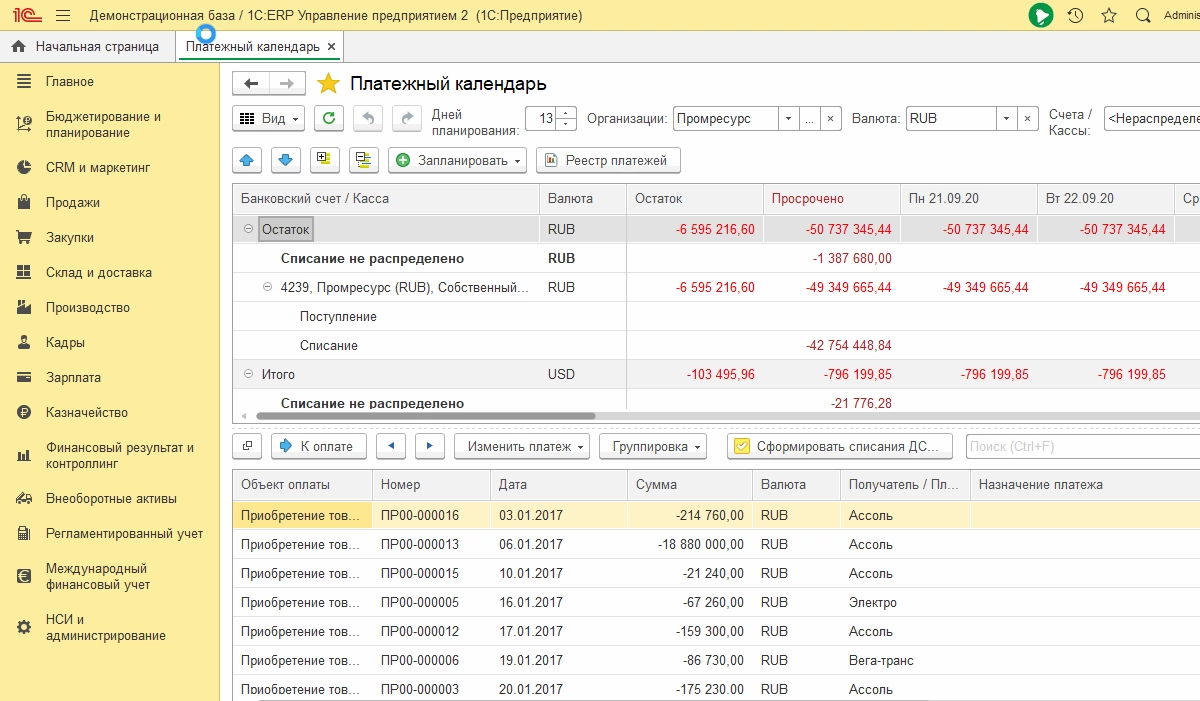Collapse the Остаток row group
The image size is (1200, 701).
[248, 229]
